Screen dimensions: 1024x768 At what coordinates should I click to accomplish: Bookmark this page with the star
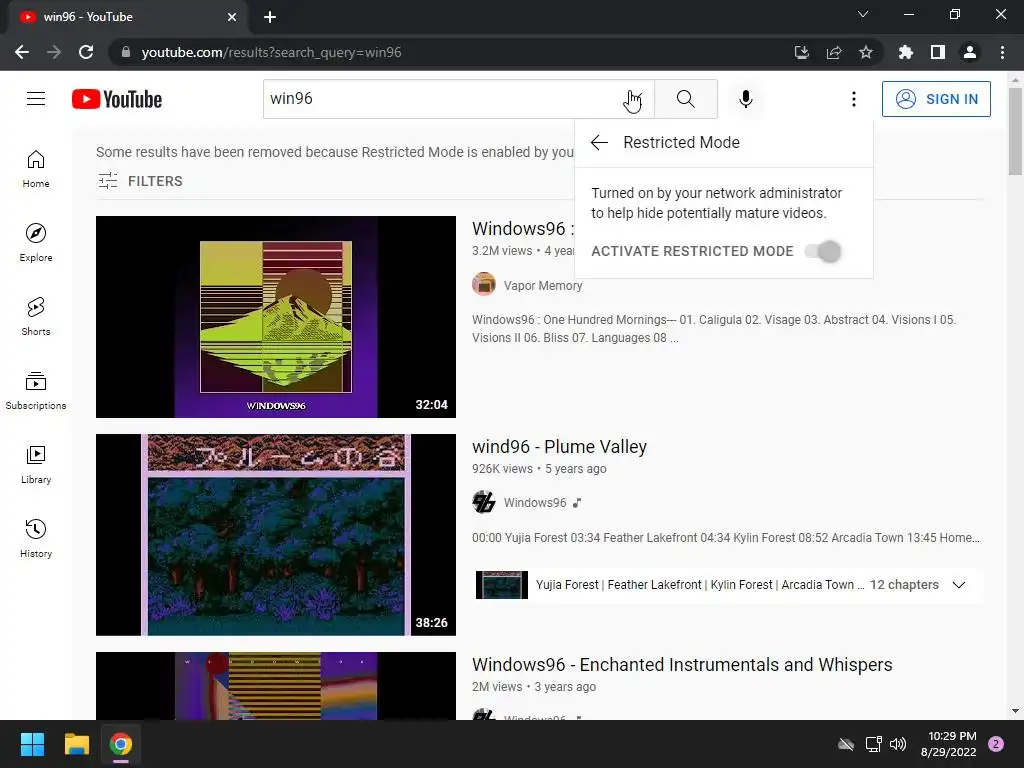(866, 52)
